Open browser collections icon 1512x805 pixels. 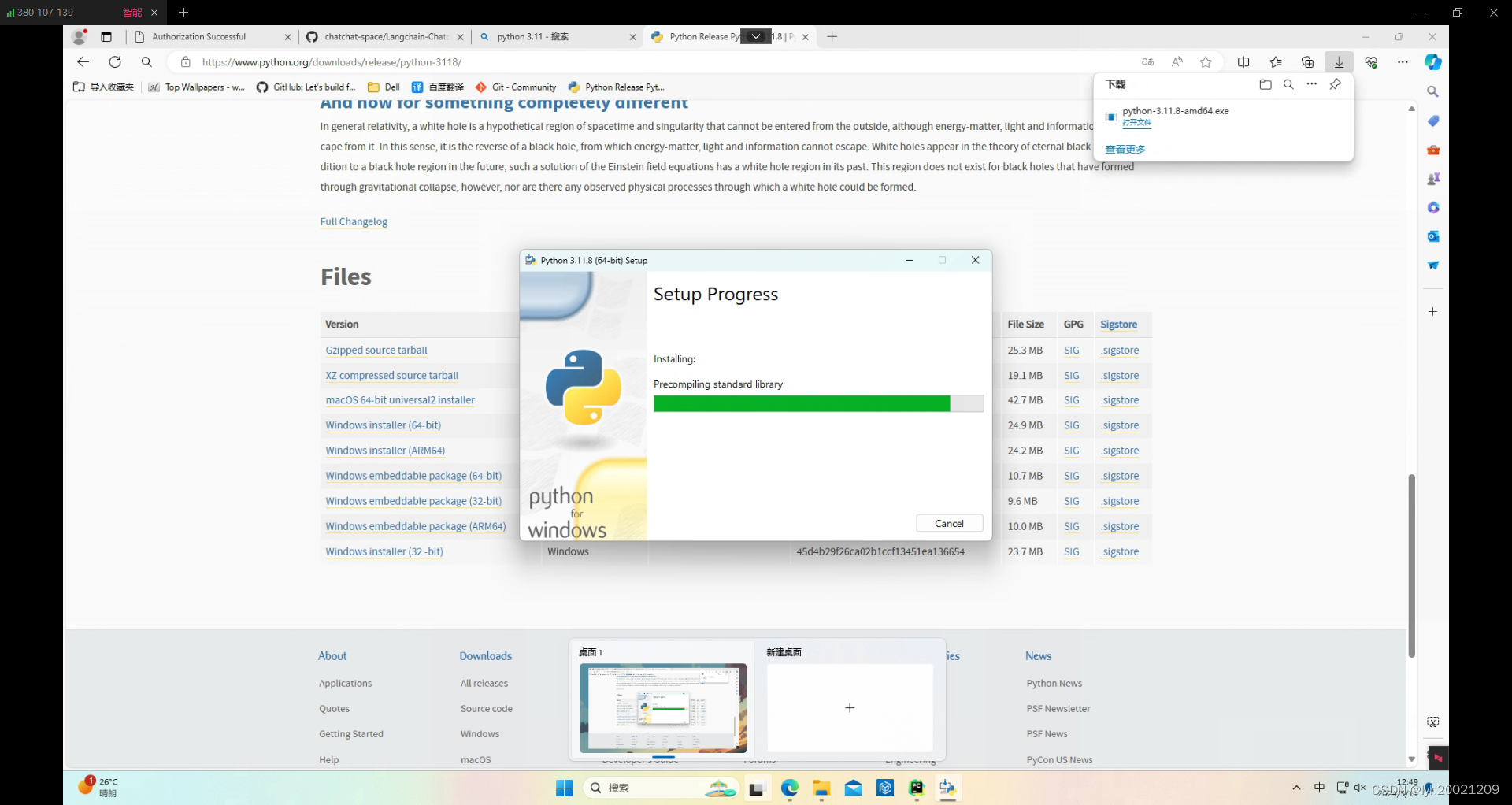pos(1307,62)
